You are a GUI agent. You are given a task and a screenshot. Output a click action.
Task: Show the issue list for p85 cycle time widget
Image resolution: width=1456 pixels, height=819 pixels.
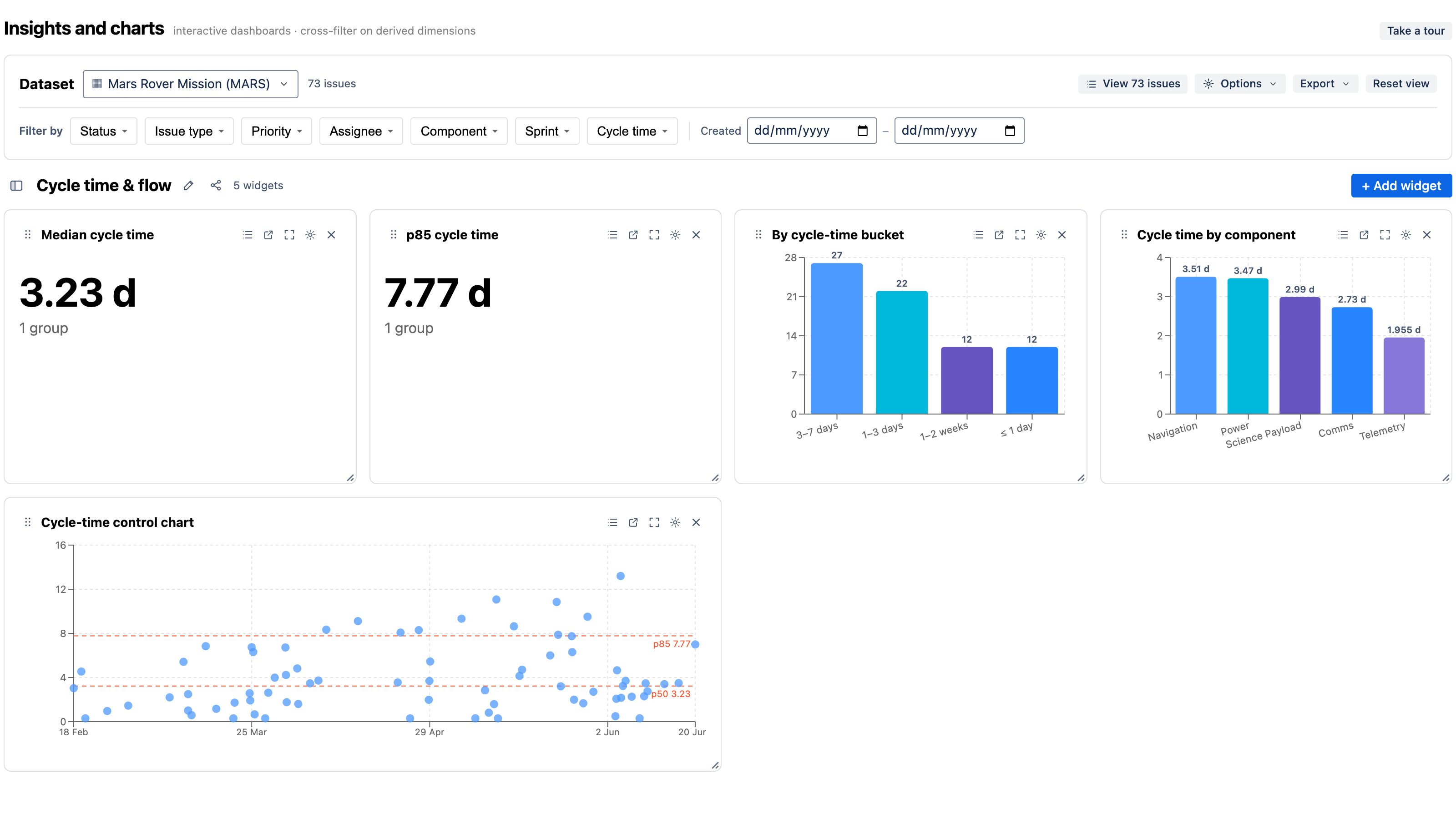pos(612,235)
